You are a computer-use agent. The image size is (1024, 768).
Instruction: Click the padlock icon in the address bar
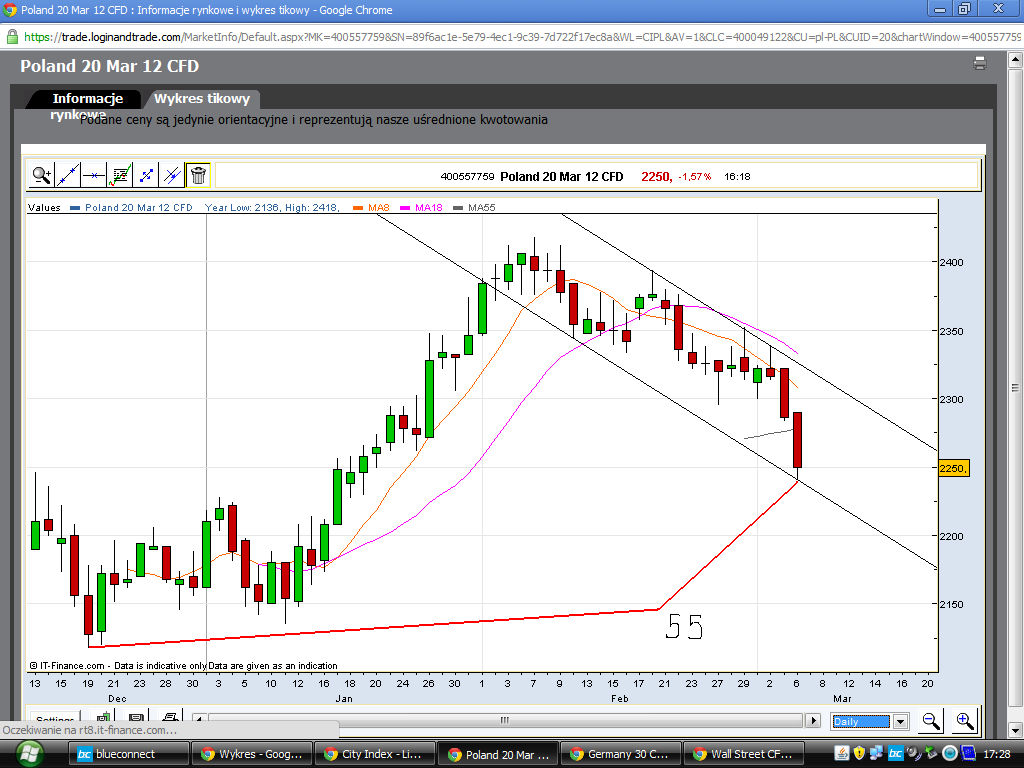pyautogui.click(x=12, y=37)
